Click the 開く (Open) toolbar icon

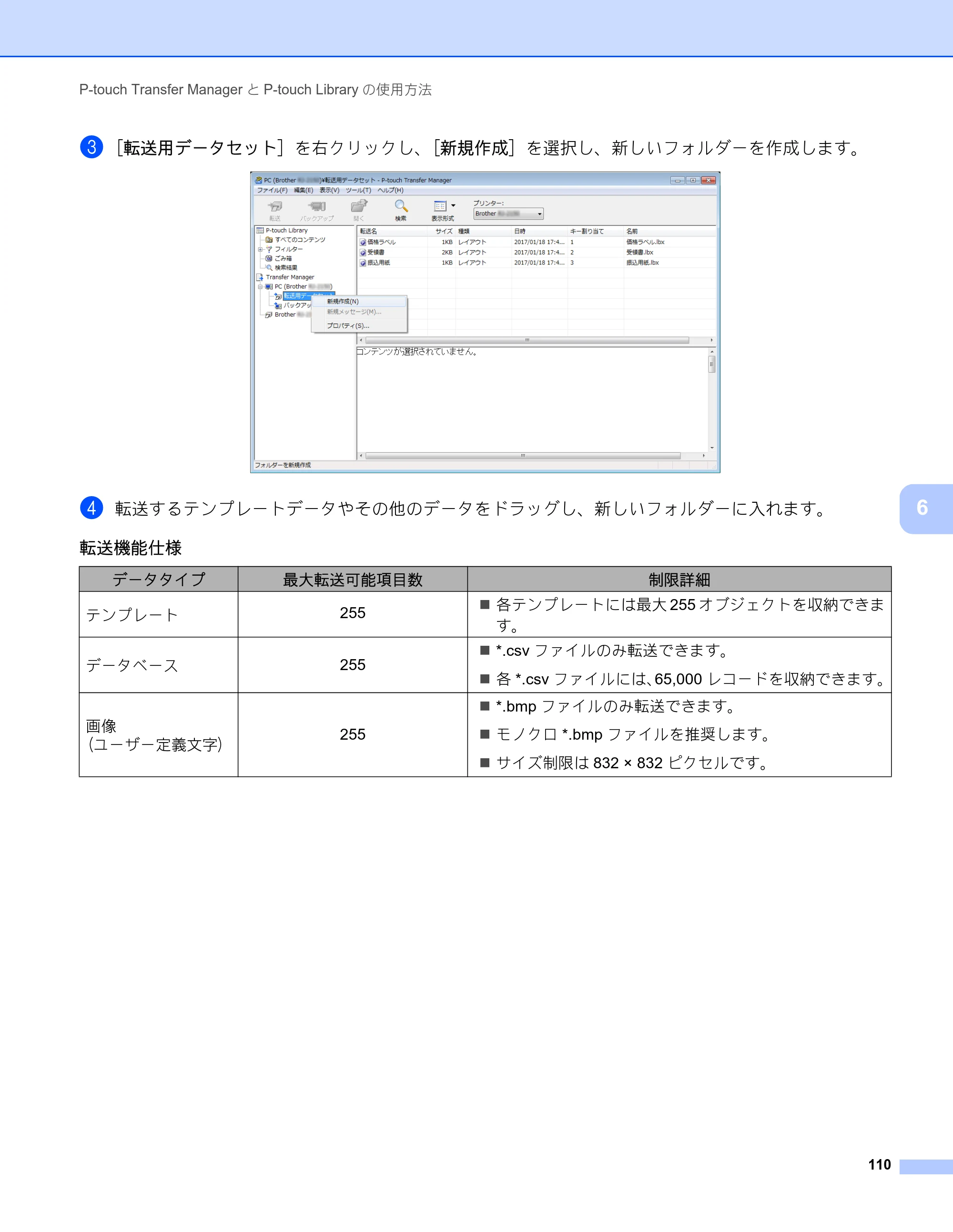click(359, 206)
